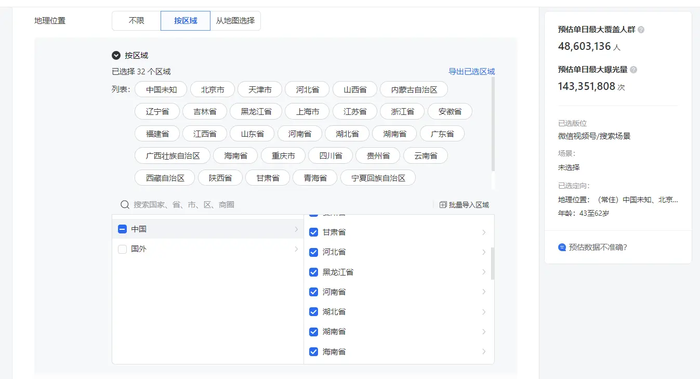Expand 国外 row chevron
The width and height of the screenshot is (700, 379).
(x=296, y=249)
